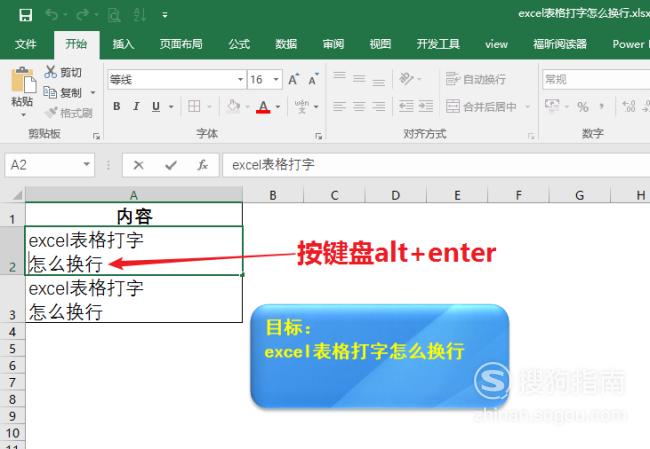Toggle underline formatting
The width and height of the screenshot is (650, 449).
[x=156, y=107]
